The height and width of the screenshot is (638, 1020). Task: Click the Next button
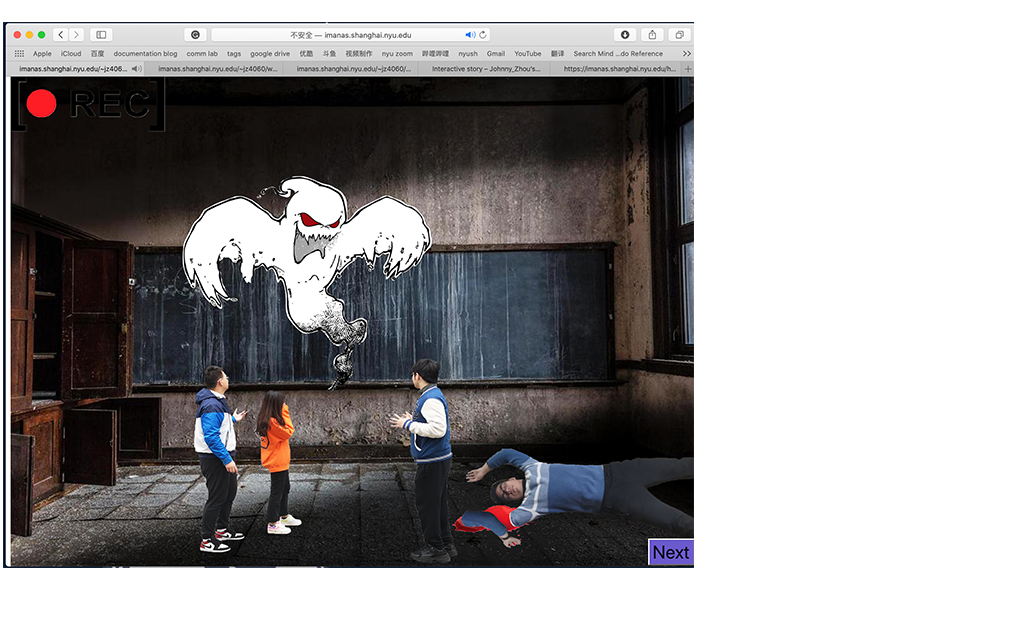pyautogui.click(x=670, y=552)
